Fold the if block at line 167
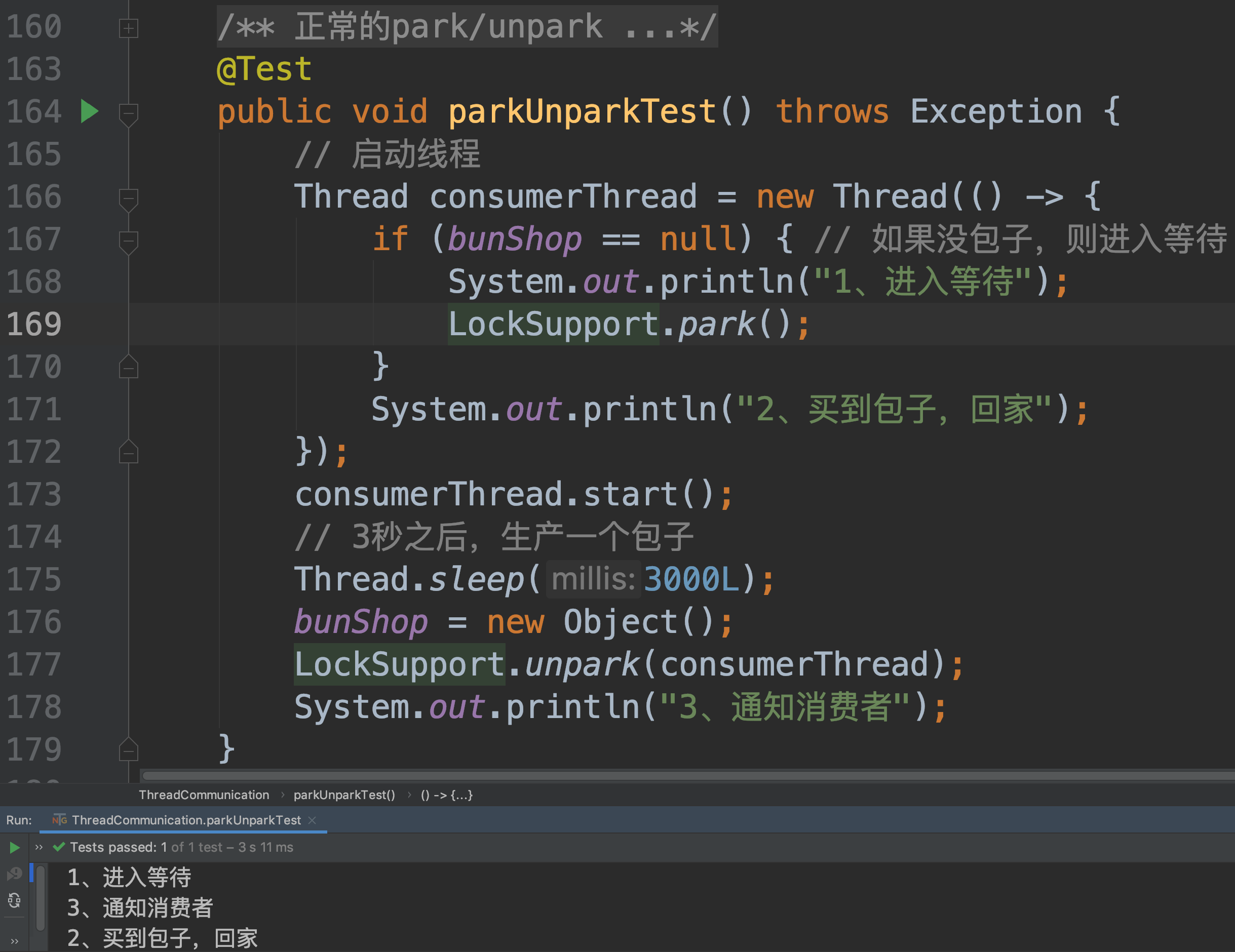Screen dimensions: 1235x952 [x=129, y=241]
